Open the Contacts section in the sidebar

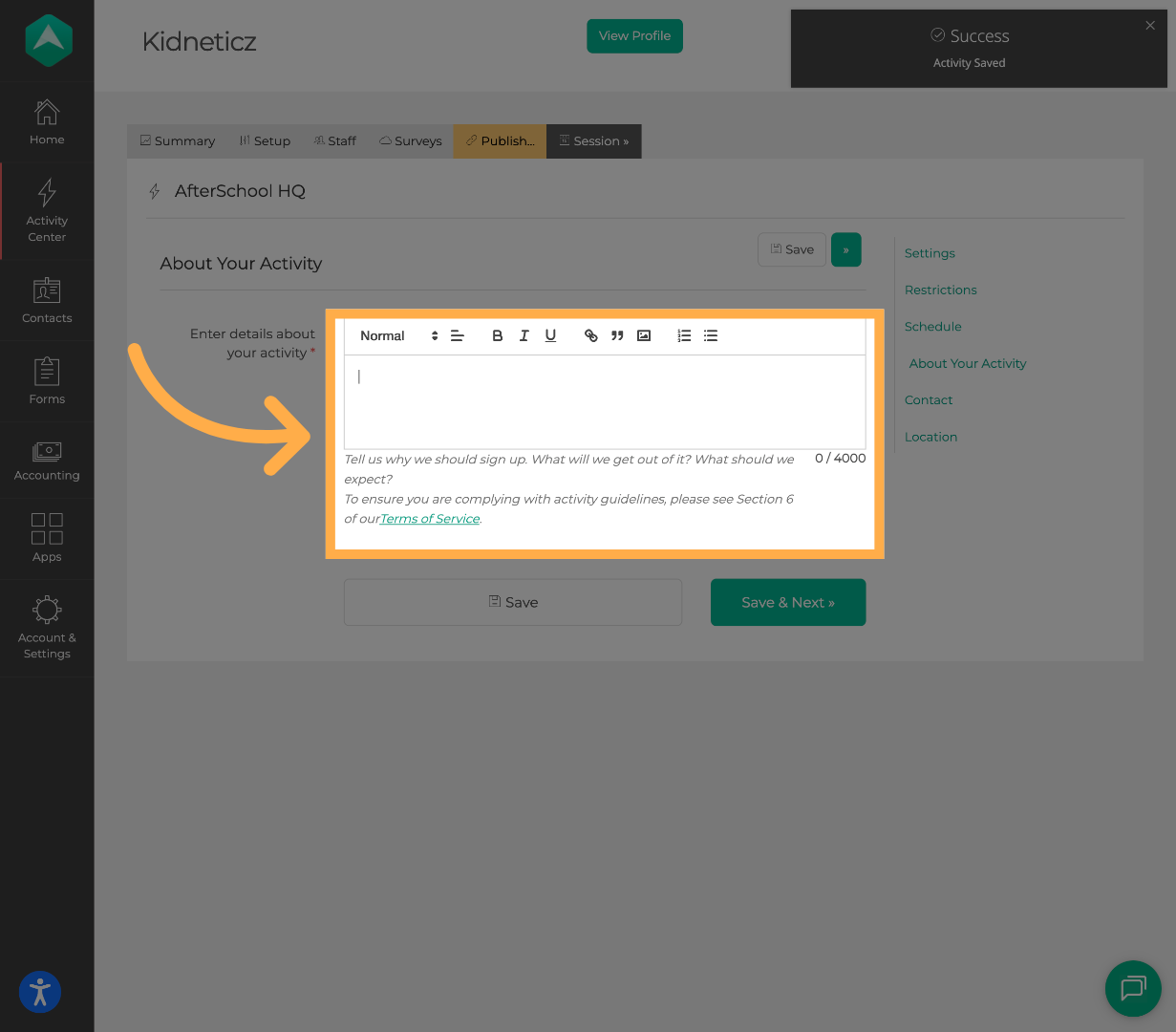(x=47, y=301)
